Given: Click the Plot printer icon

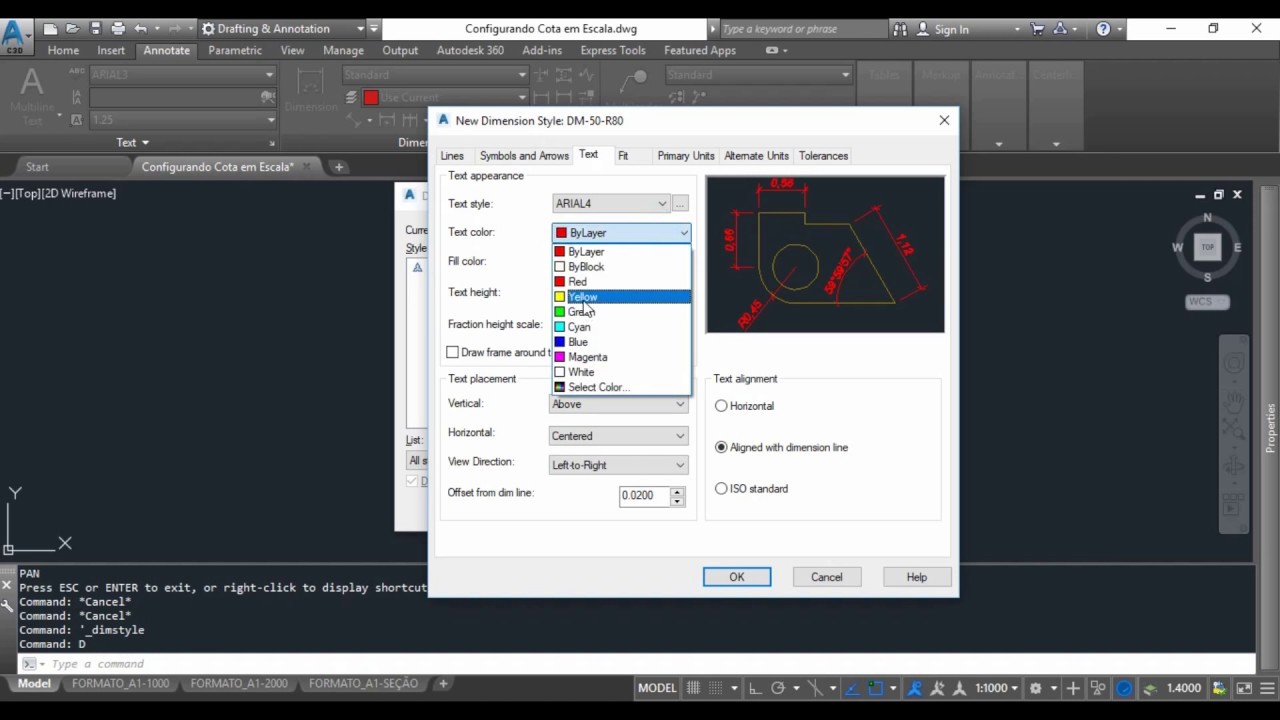Looking at the screenshot, I should pyautogui.click(x=118, y=29).
